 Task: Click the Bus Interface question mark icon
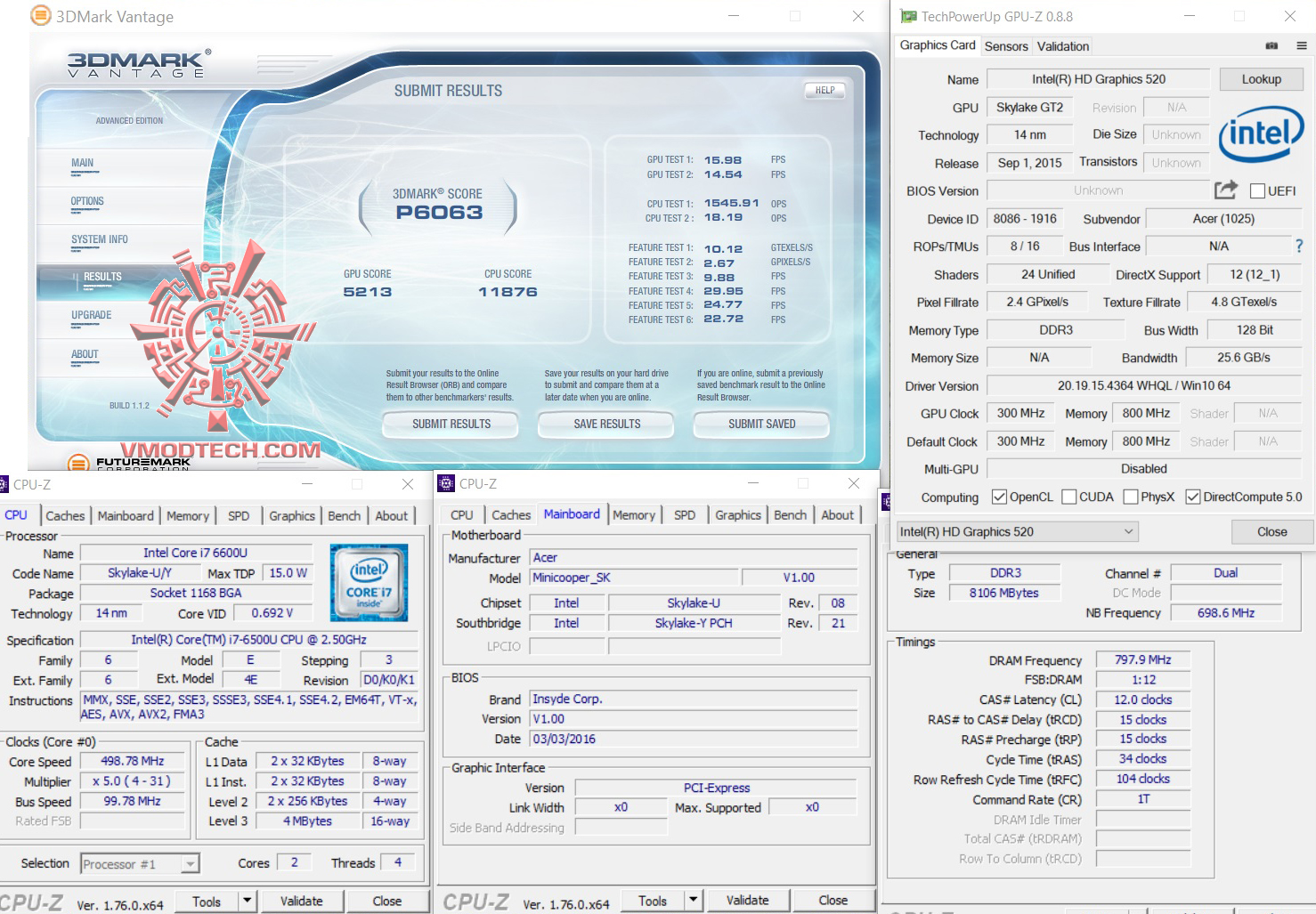click(x=1301, y=247)
